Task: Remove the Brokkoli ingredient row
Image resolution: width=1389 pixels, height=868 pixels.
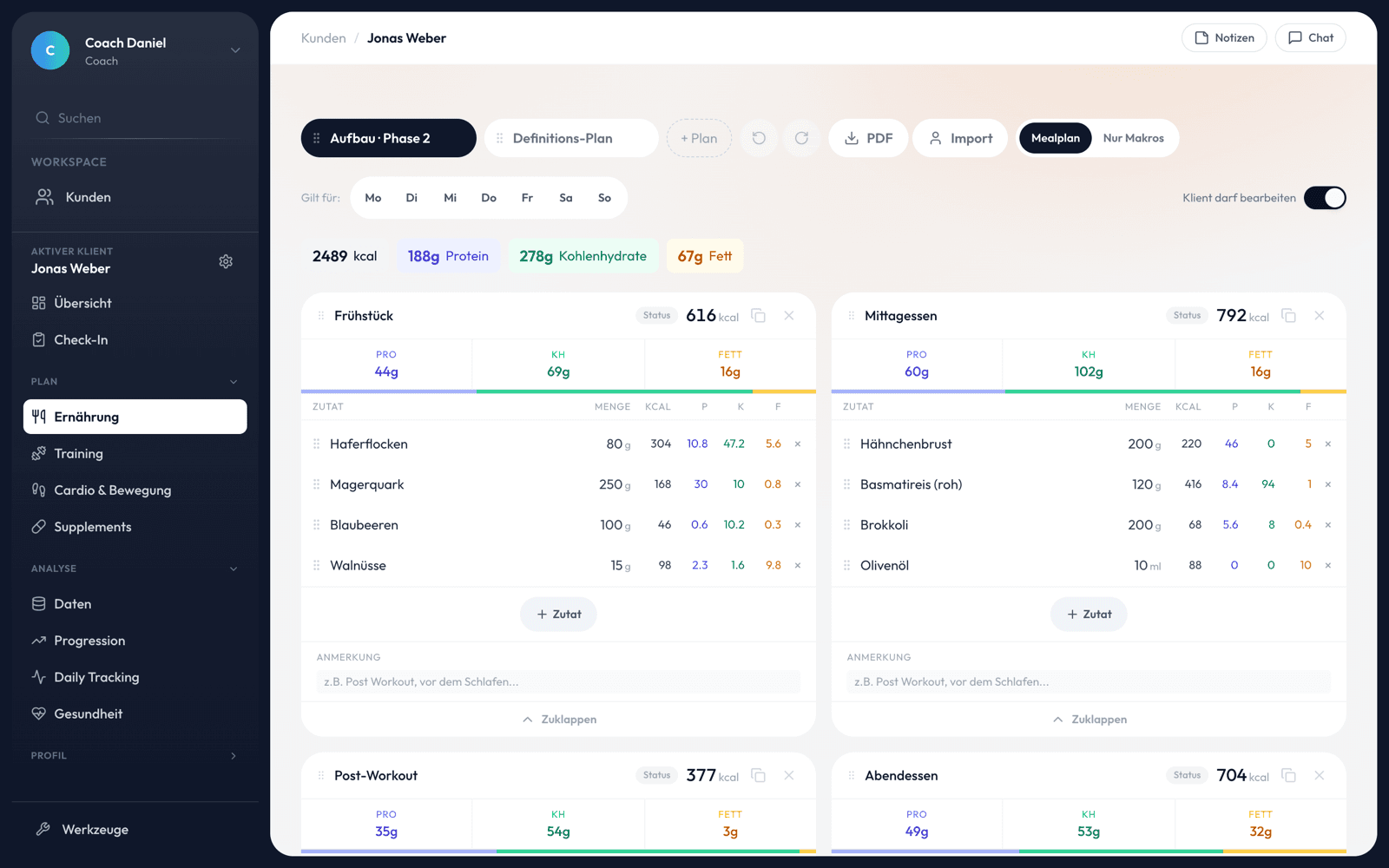Action: [1328, 525]
